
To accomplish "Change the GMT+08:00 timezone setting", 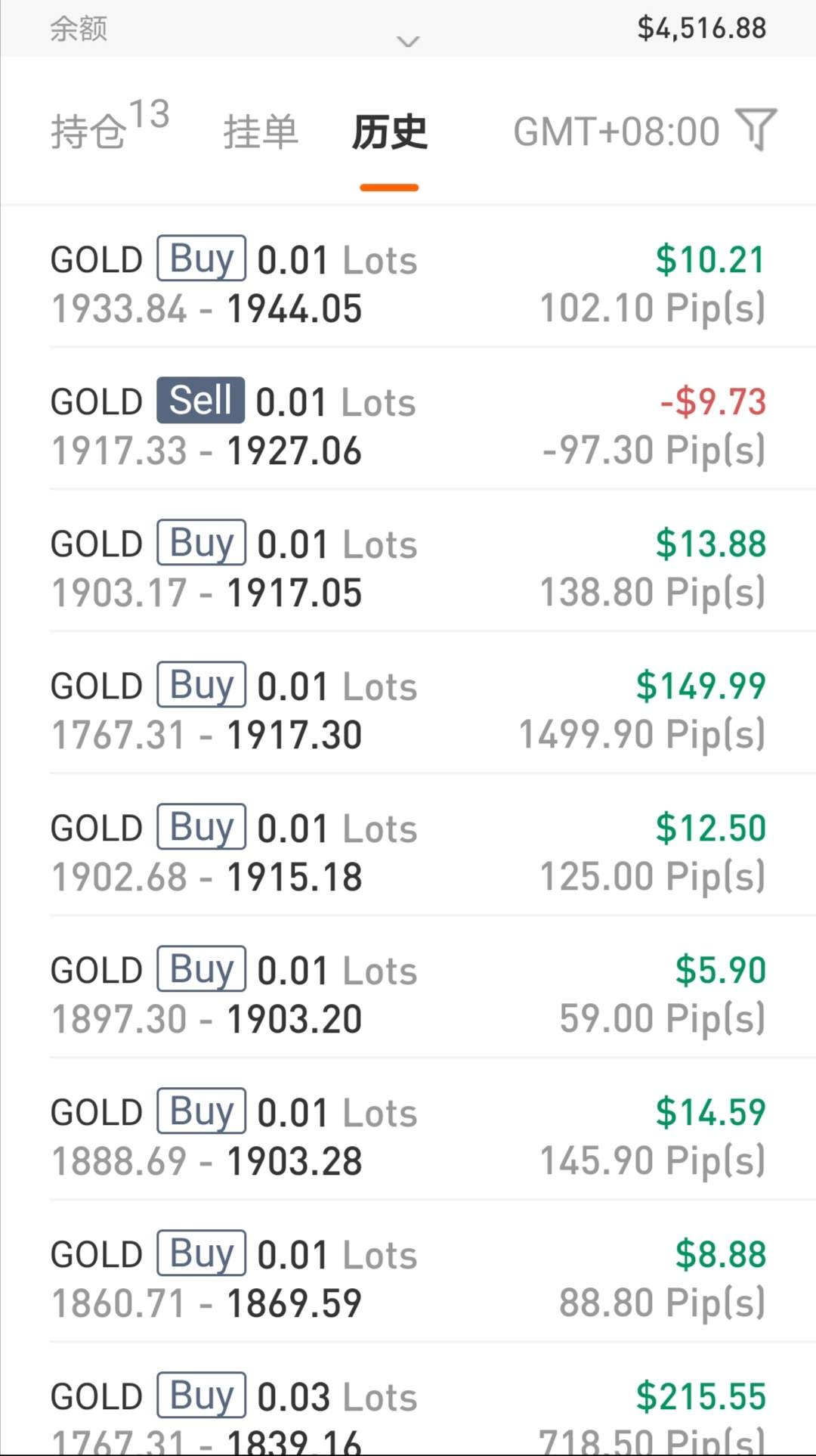I will pyautogui.click(x=616, y=132).
